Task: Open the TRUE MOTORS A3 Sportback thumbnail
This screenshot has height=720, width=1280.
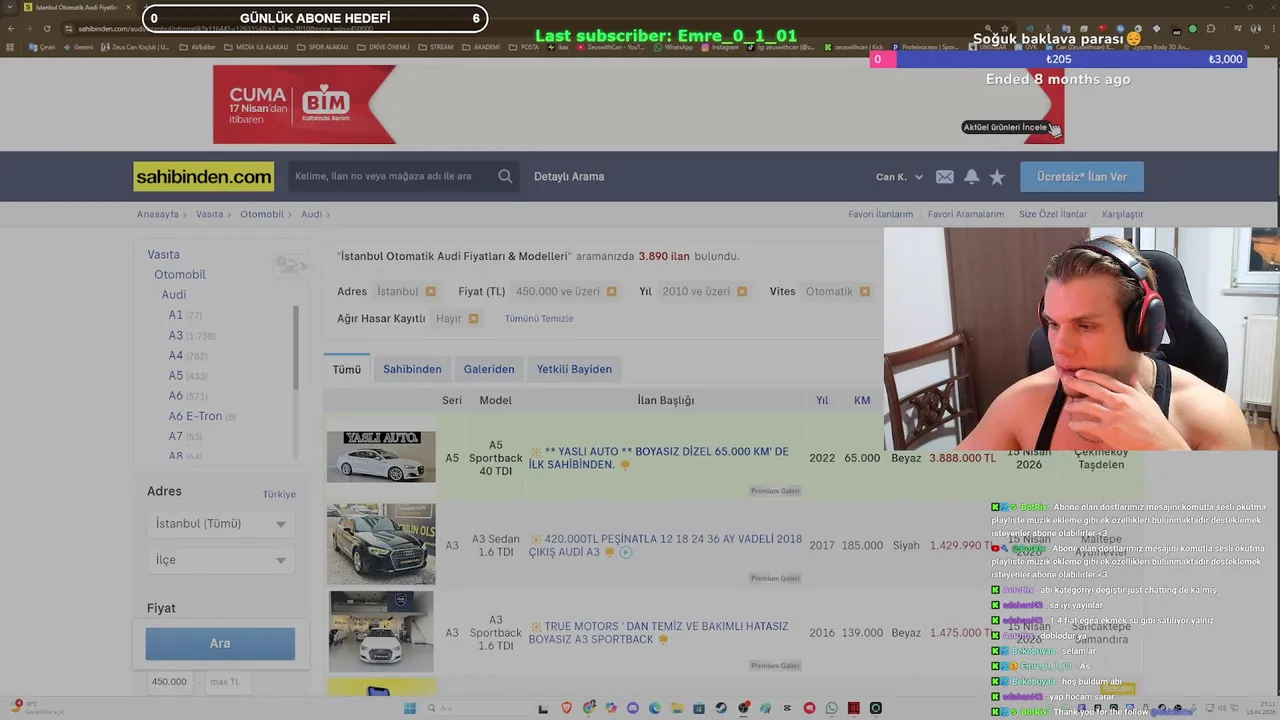Action: point(381,631)
